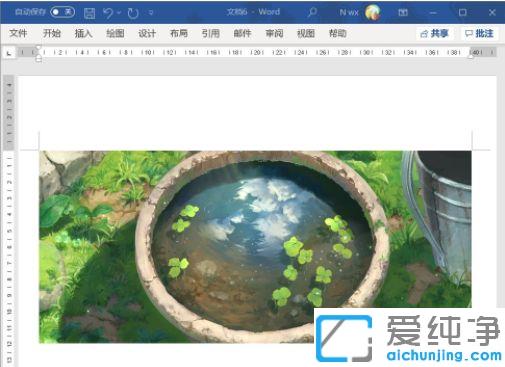Switch to the 插入 tab
The height and width of the screenshot is (367, 505).
click(83, 33)
